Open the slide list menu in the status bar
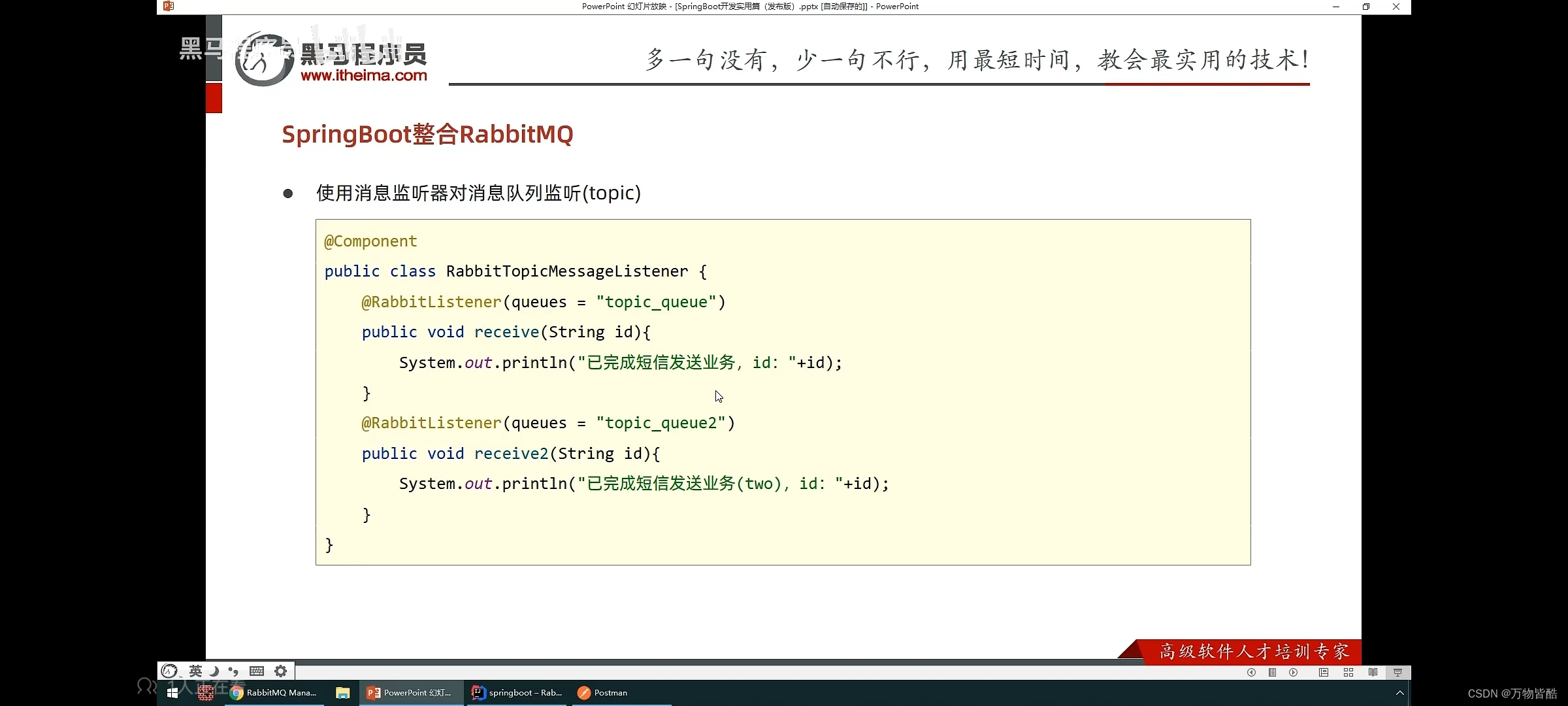The image size is (1568, 706). coord(1272,672)
